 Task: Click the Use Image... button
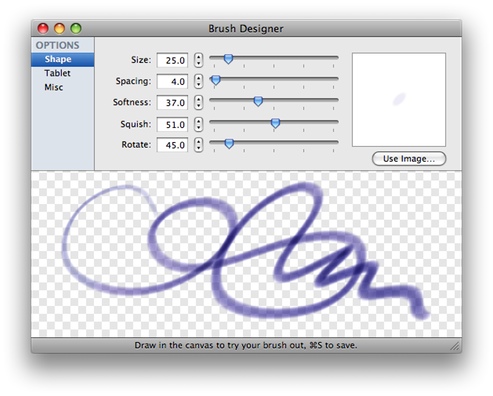(x=409, y=159)
